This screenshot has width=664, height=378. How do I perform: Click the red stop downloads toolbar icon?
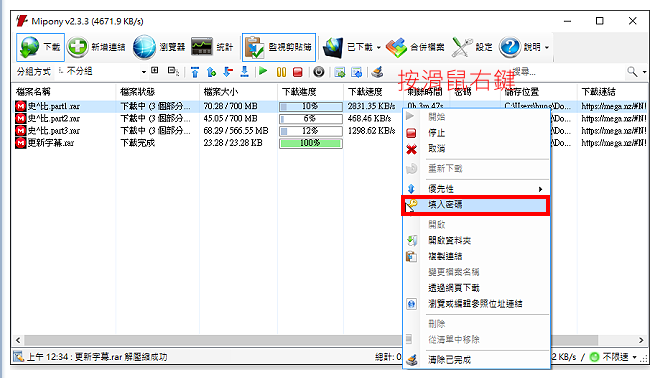click(298, 72)
